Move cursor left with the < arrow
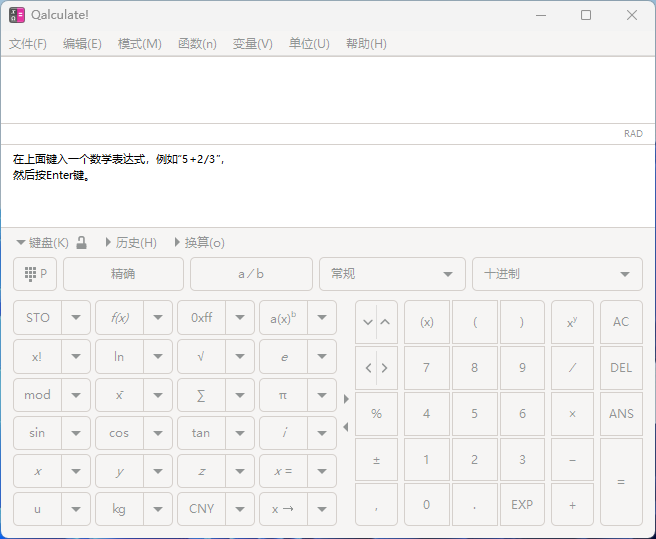Screen dimensions: 656x539 367,368
